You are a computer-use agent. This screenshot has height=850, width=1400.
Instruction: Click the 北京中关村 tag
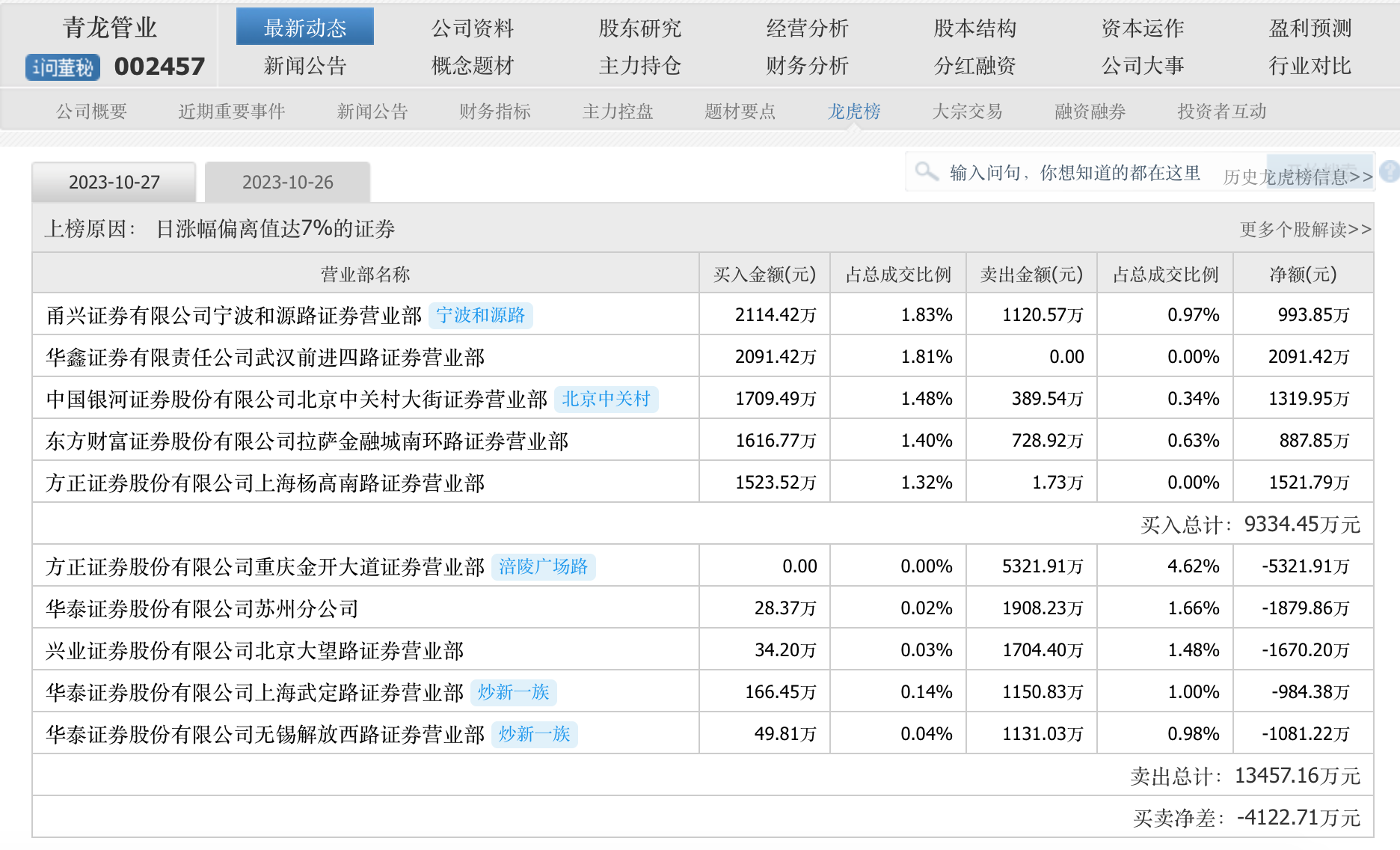click(x=606, y=399)
